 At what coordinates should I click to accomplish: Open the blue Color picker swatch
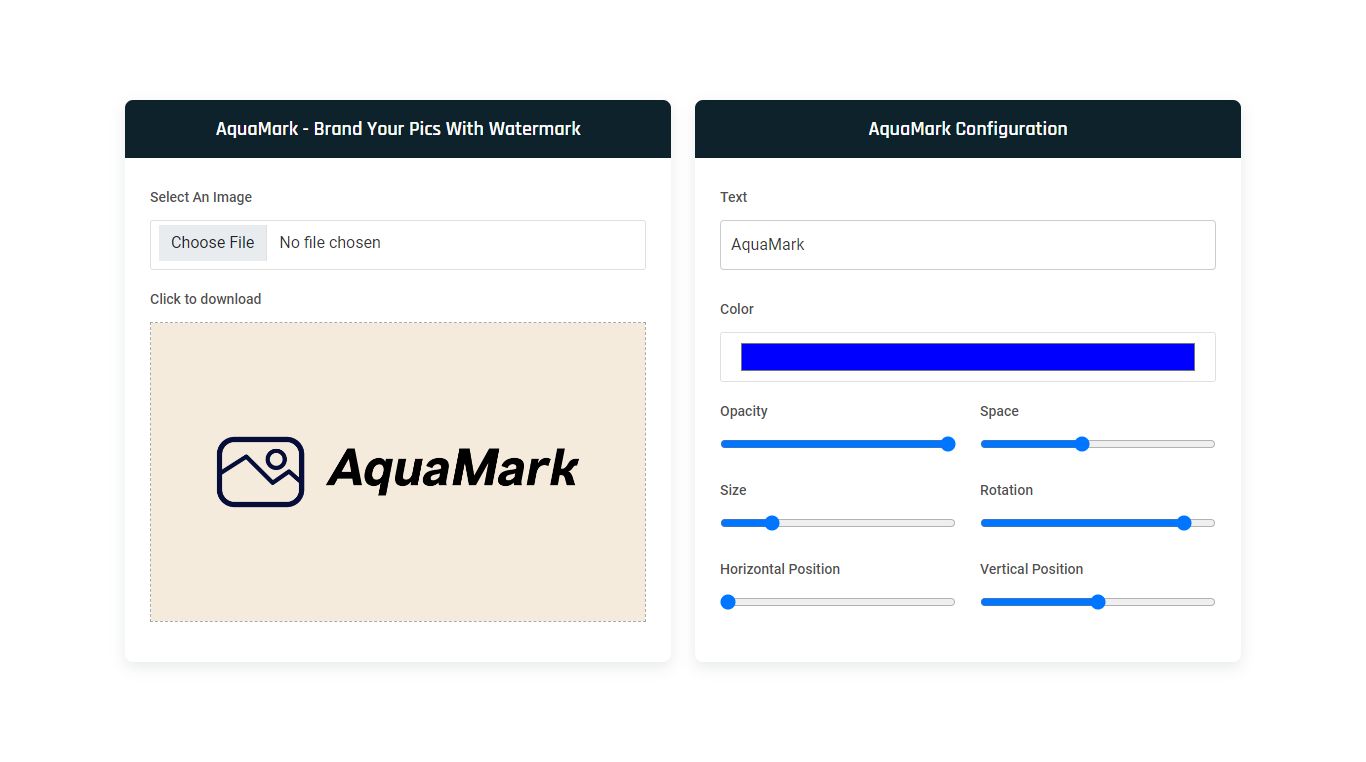[x=967, y=357]
